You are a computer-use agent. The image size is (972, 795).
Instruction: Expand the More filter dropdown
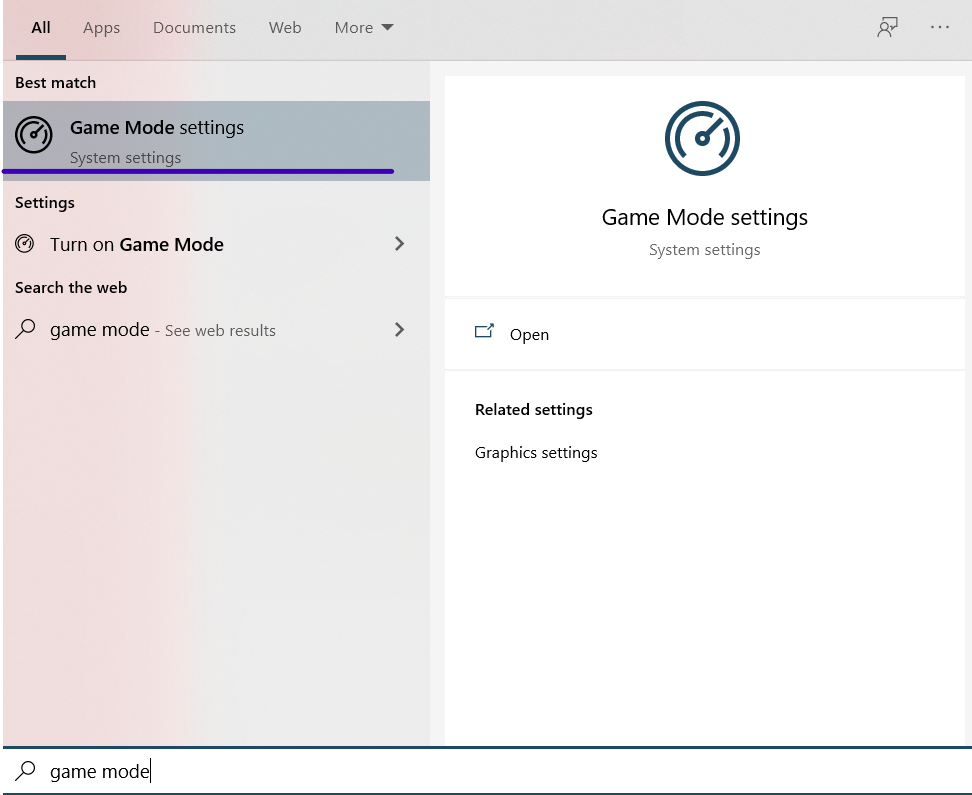point(364,28)
